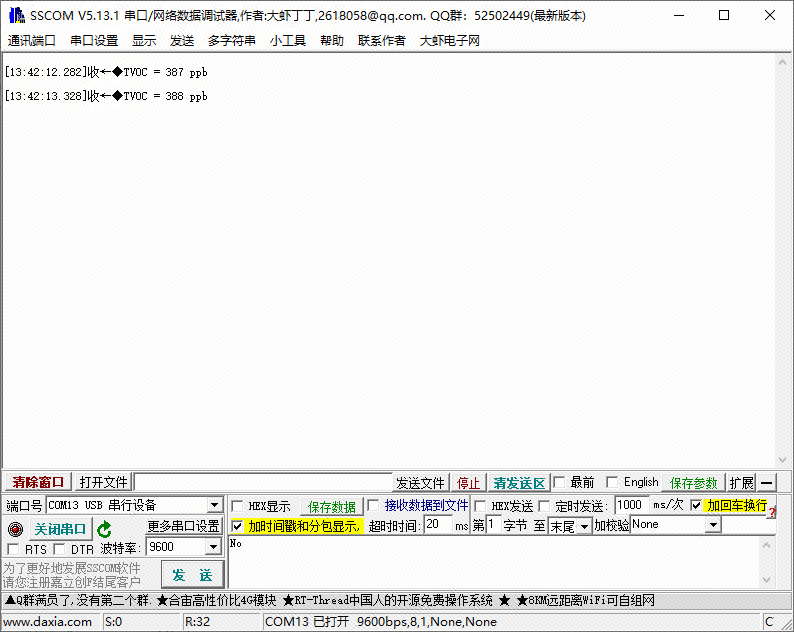Image resolution: width=794 pixels, height=632 pixels.
Task: Toggle the RTS checkbox
Action: [x=13, y=549]
